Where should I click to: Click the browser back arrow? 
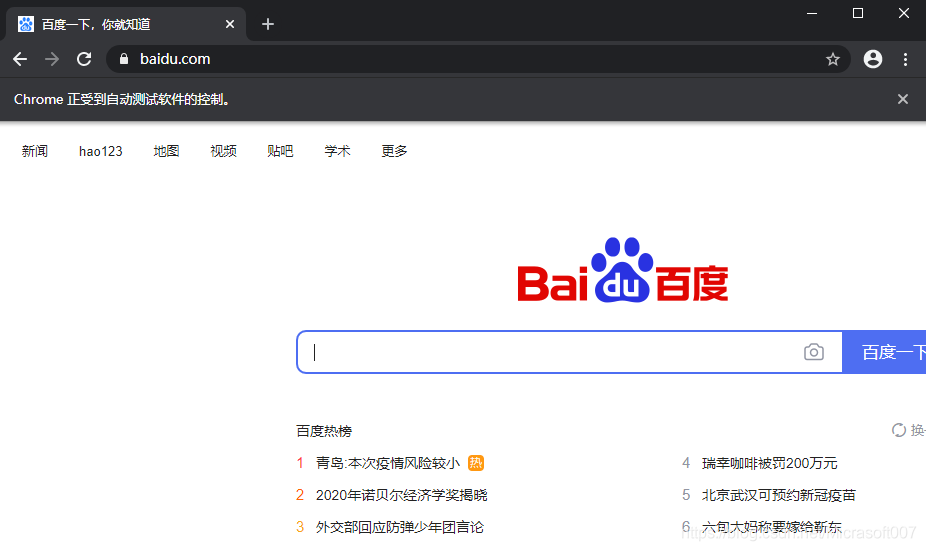tap(20, 59)
